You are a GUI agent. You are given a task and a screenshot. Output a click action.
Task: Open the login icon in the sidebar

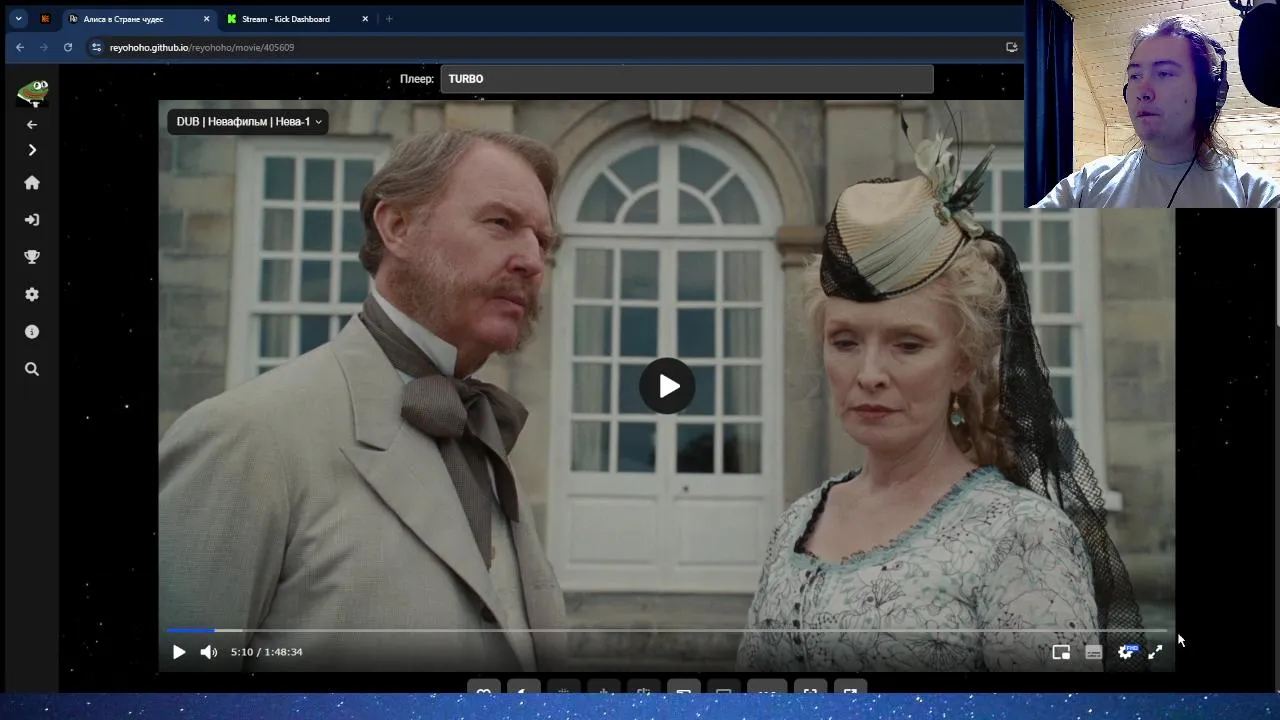32,220
